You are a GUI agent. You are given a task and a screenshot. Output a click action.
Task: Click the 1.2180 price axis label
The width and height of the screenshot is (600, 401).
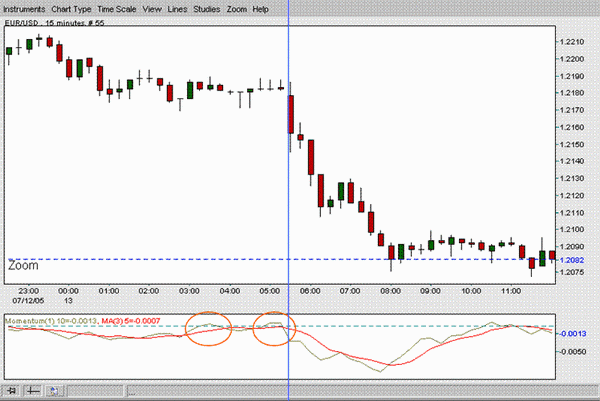pos(572,93)
